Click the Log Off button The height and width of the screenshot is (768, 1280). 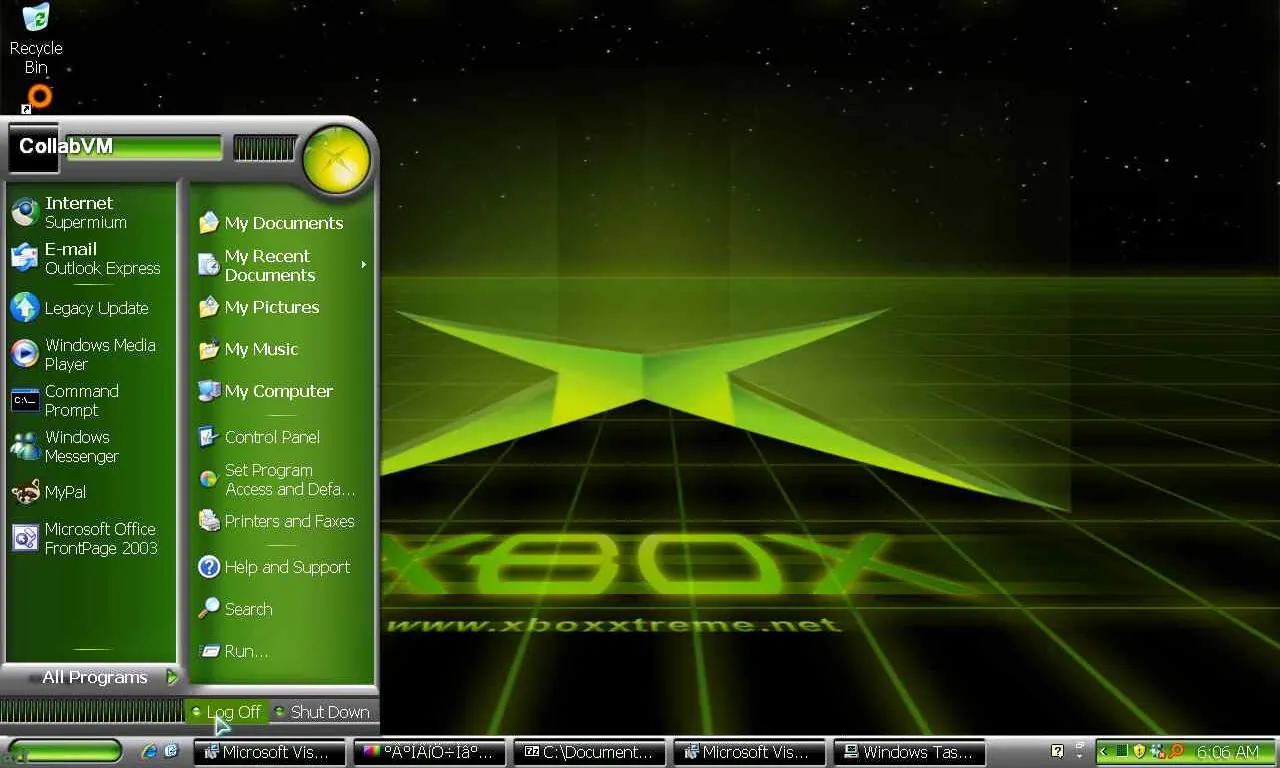tap(226, 712)
